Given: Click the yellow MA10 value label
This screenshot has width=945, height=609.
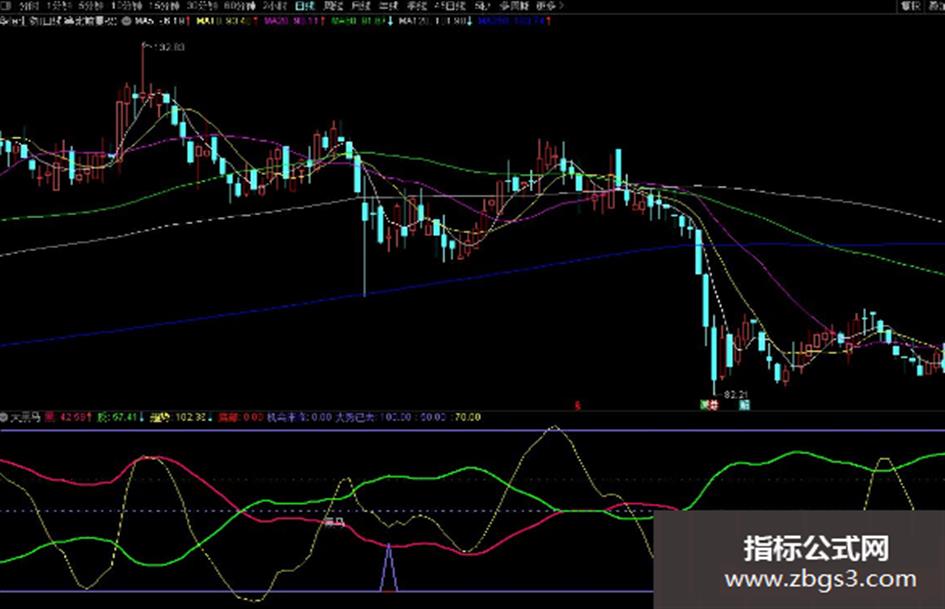Looking at the screenshot, I should point(226,21).
